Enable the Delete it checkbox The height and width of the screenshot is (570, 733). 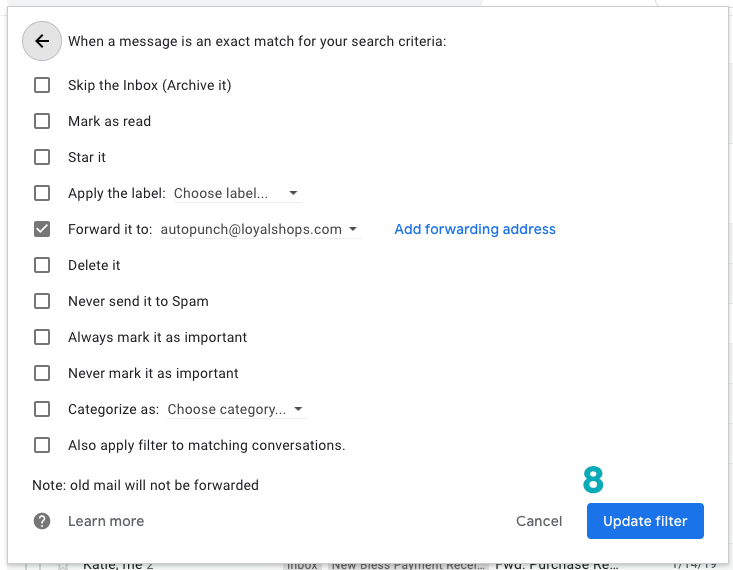42,265
